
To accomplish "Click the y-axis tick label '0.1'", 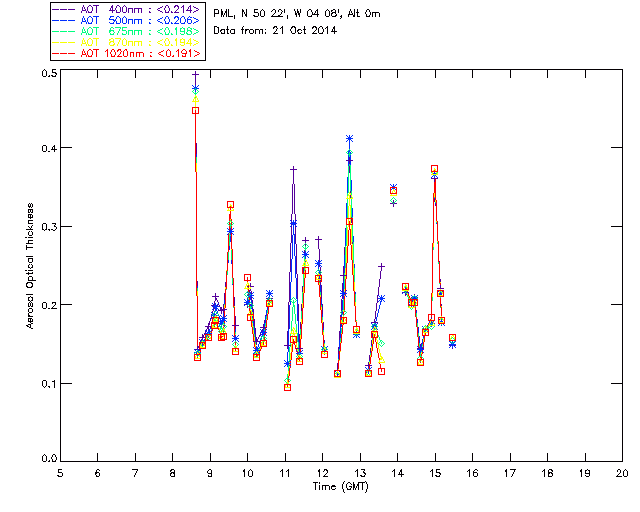I will click(x=49, y=384).
